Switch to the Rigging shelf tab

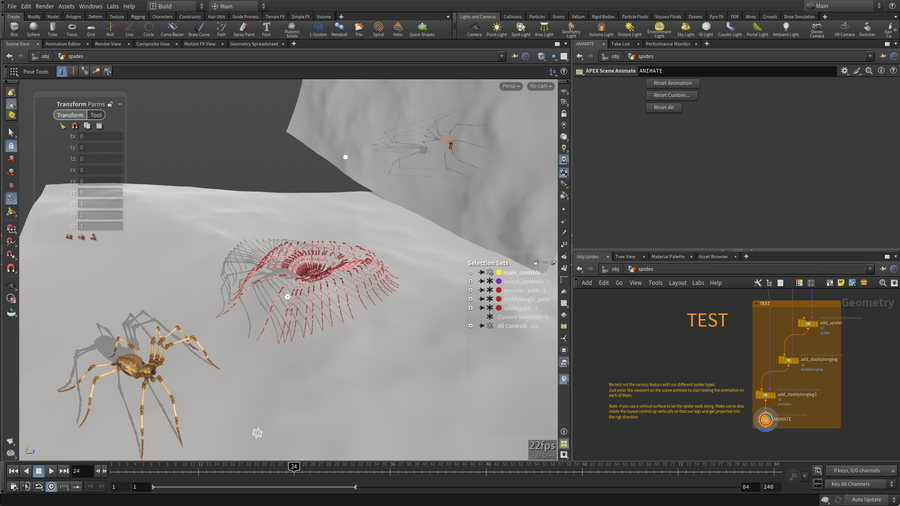click(138, 17)
